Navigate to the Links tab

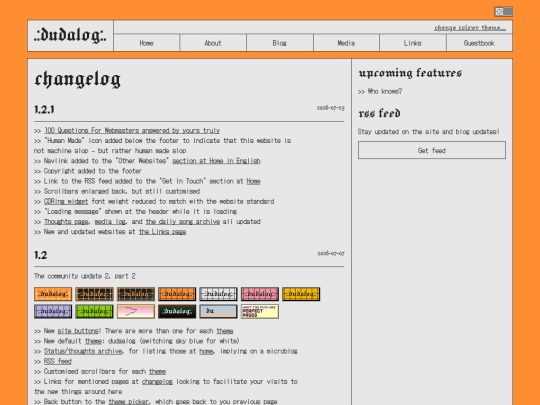coord(413,43)
